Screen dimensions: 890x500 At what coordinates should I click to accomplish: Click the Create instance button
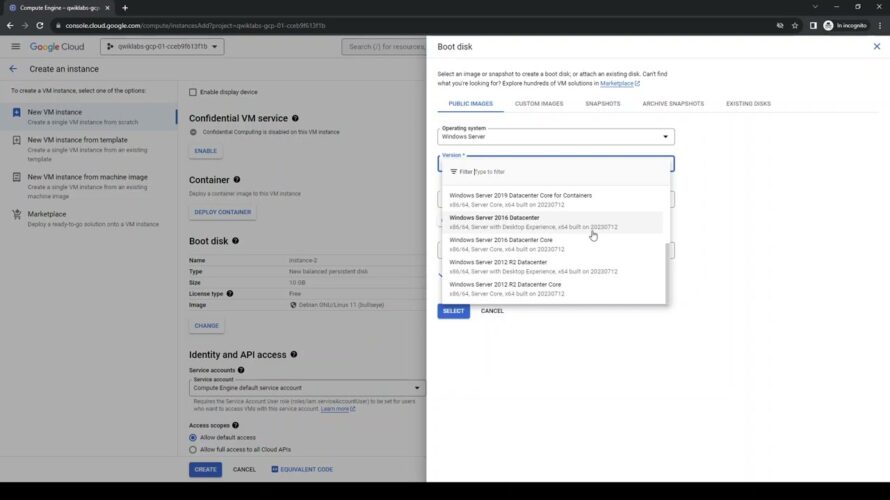[205, 469]
